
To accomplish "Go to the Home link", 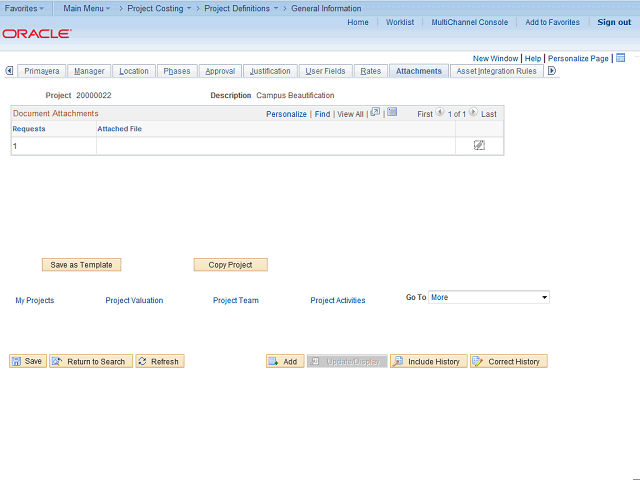I will point(358,22).
